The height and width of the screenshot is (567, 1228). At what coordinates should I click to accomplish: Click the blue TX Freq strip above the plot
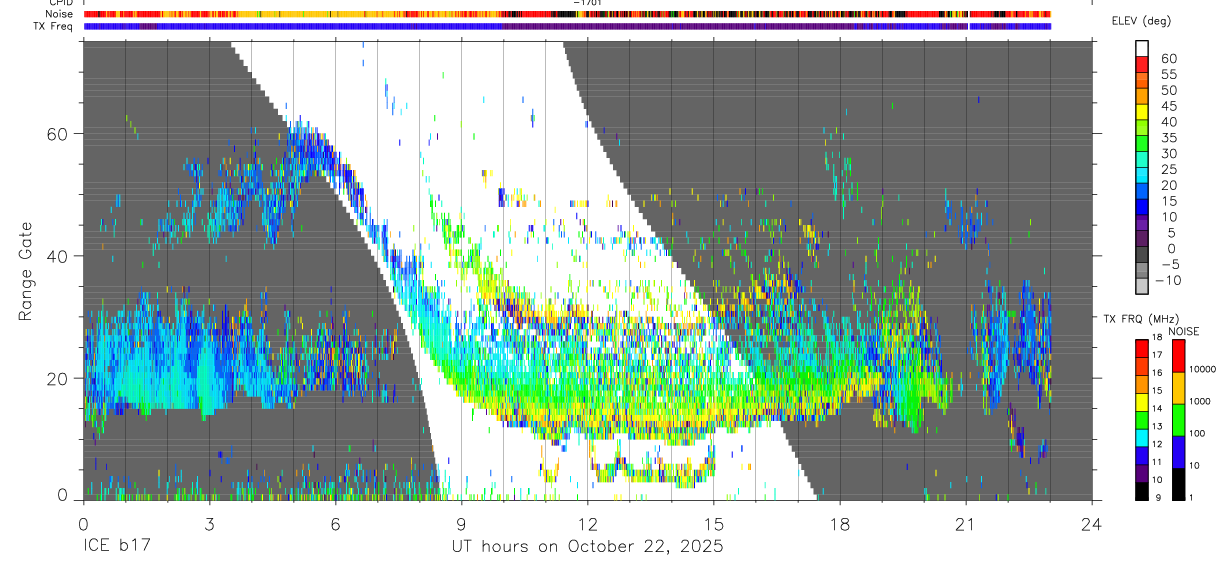[567, 26]
